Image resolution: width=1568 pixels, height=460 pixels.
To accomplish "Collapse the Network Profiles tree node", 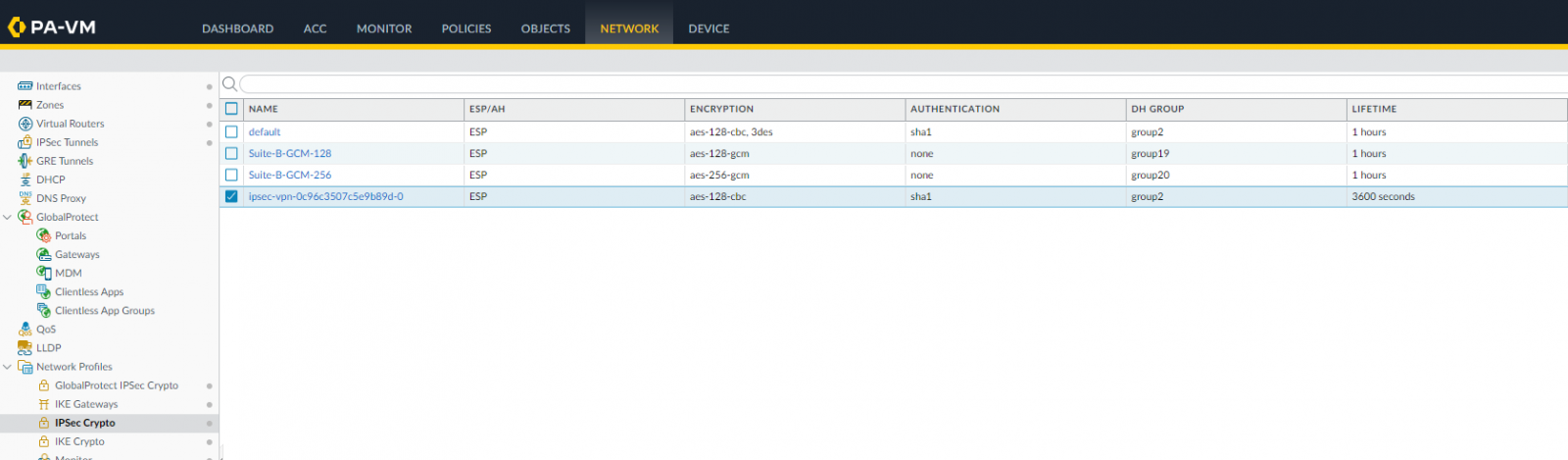I will pos(8,367).
